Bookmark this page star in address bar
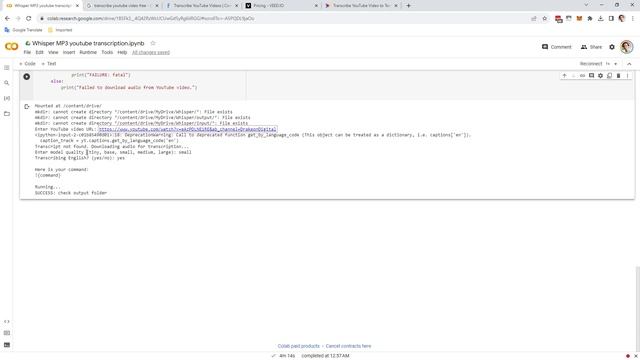Viewport: 640px width, 360px height. click(x=544, y=18)
